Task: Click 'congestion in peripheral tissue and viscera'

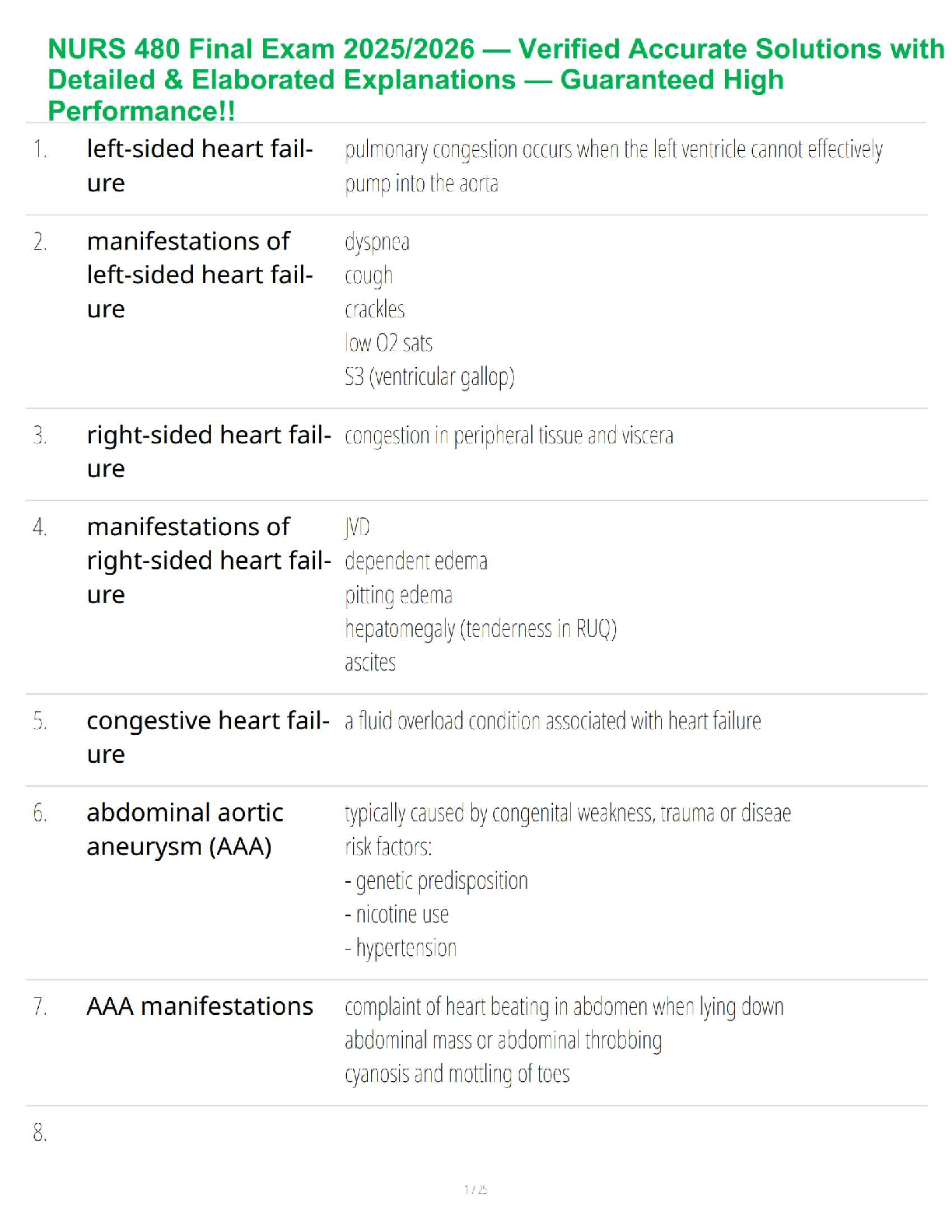Action: [x=509, y=436]
